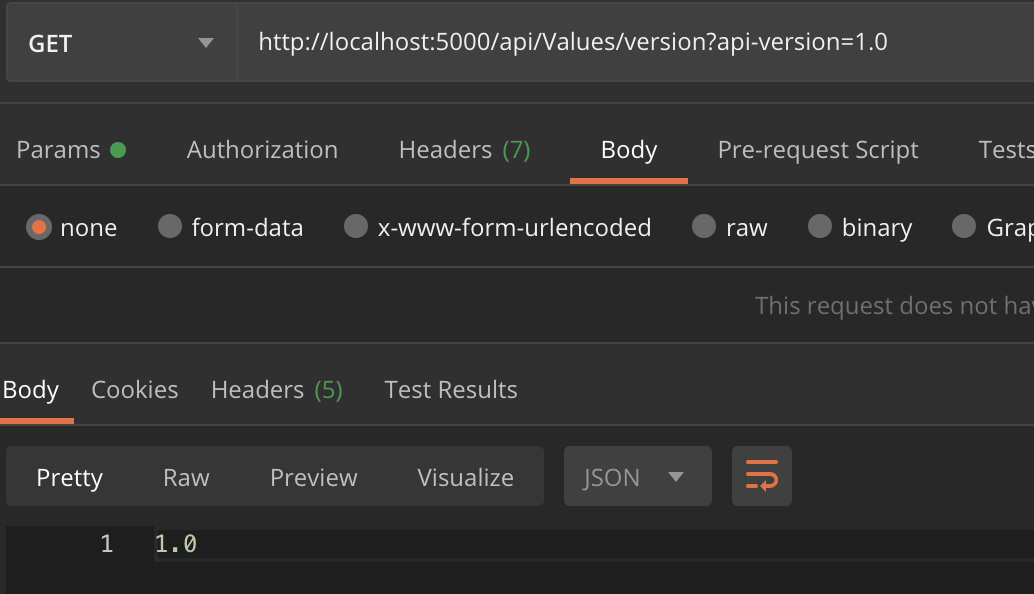Switch response view to Preview
Viewport: 1034px width, 594px height.
pyautogui.click(x=314, y=477)
